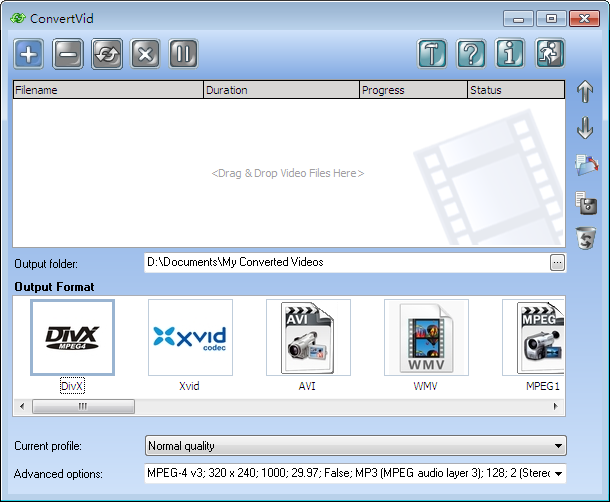Close the ConvertVid window

tap(584, 19)
